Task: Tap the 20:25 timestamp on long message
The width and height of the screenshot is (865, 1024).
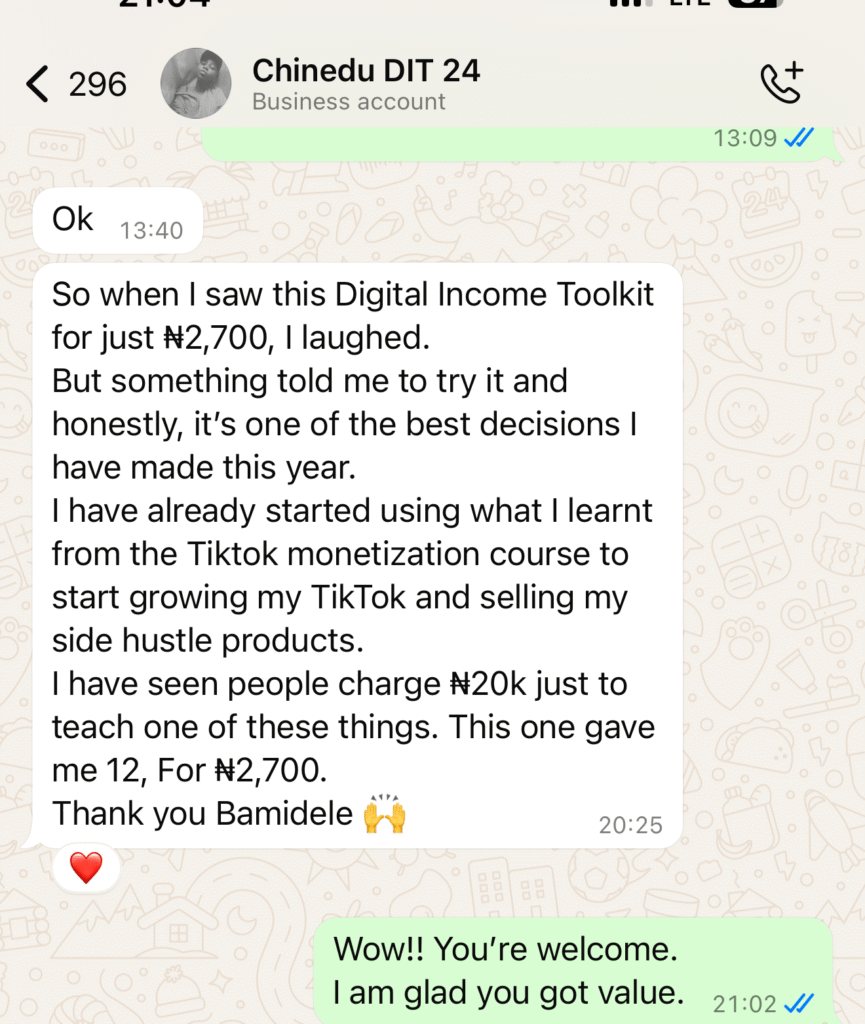Action: (631, 825)
